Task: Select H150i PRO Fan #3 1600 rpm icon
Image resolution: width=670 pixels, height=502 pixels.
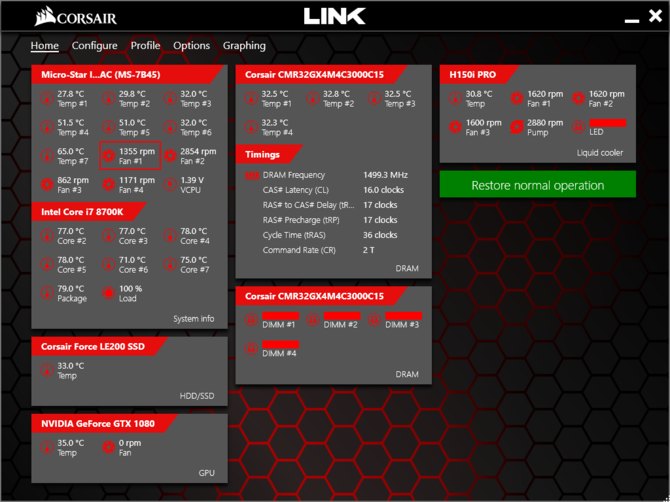Action: [455, 127]
